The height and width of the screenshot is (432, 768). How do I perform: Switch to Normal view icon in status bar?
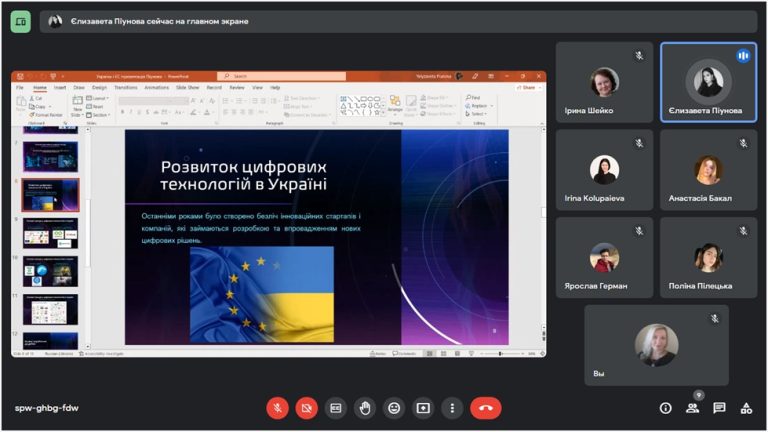point(430,353)
